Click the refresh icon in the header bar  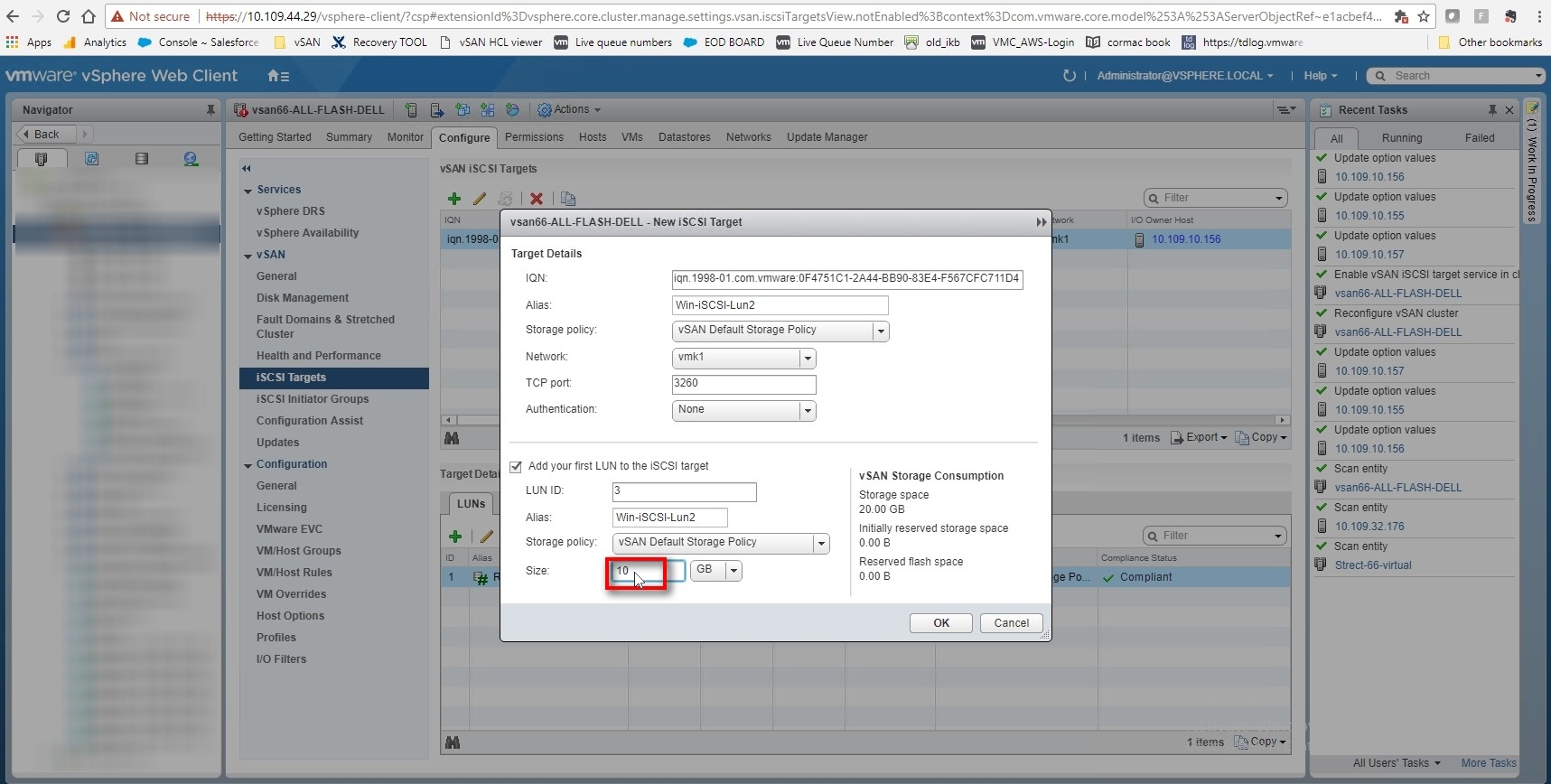1070,76
